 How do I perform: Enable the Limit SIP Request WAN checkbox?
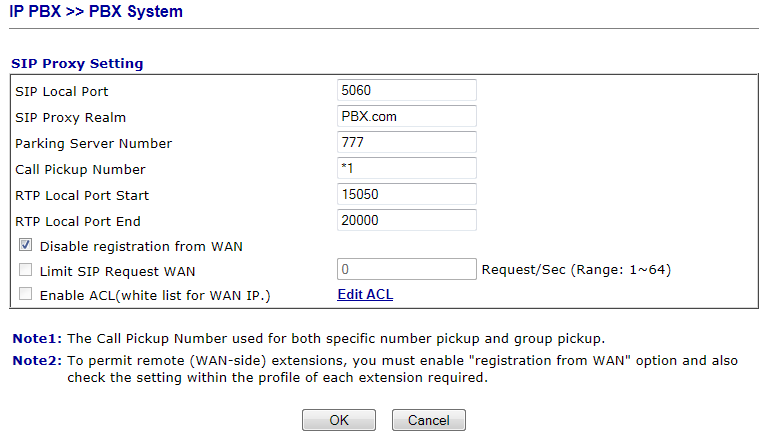26,270
